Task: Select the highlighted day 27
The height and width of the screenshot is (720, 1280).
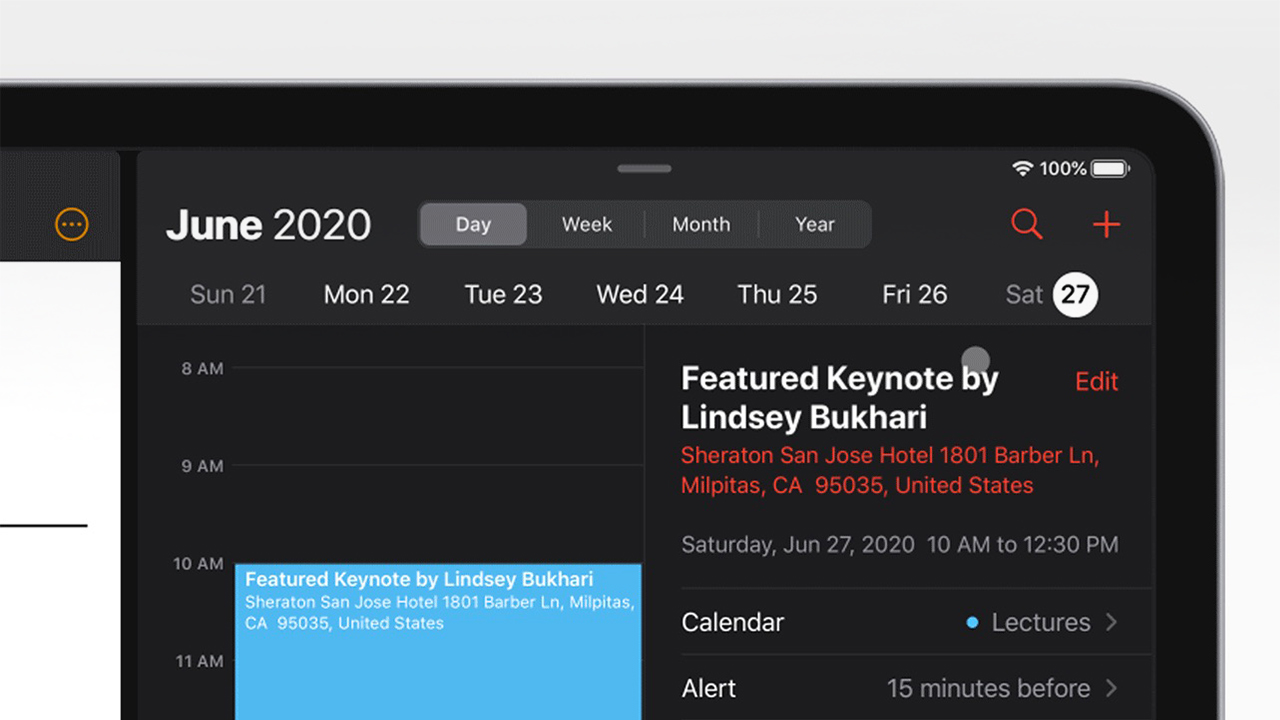Action: click(x=1075, y=294)
